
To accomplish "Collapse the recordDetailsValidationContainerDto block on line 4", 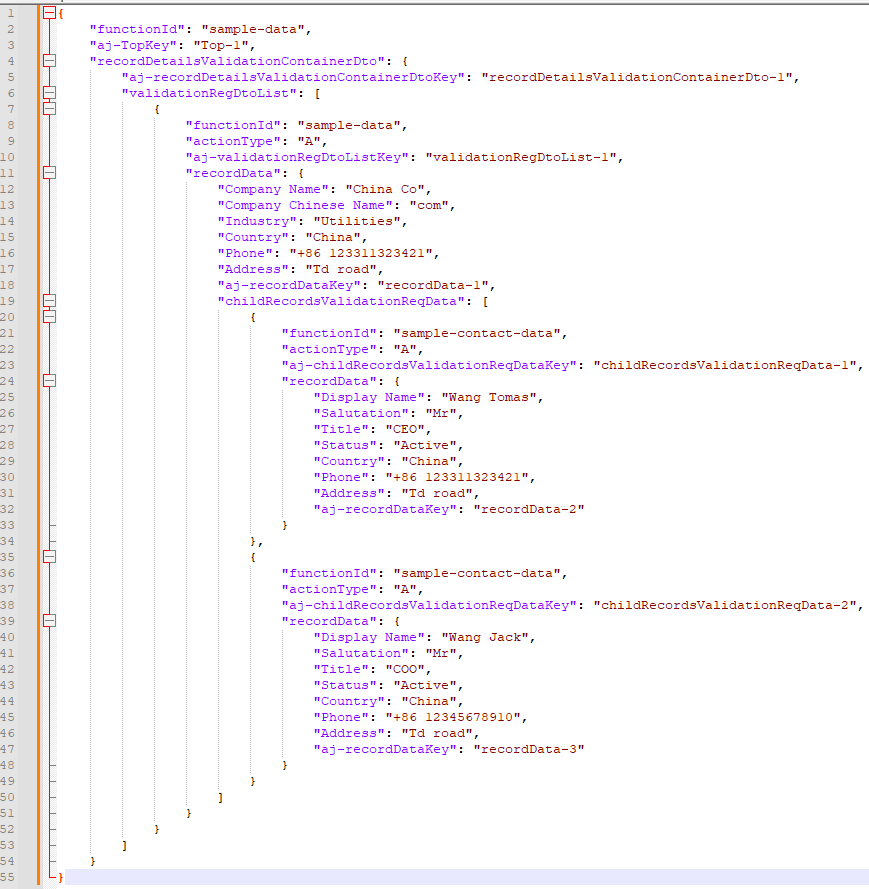I will (x=49, y=61).
